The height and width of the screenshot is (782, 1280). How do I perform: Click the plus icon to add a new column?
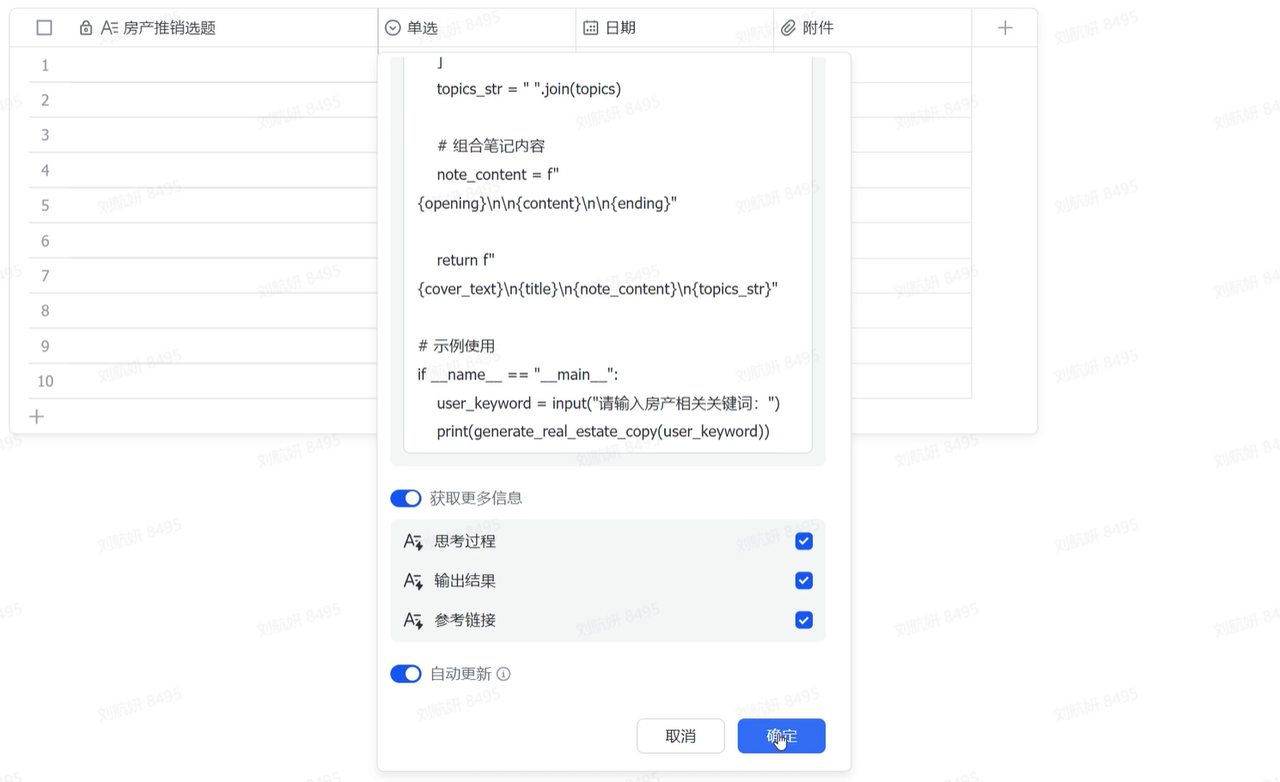pyautogui.click(x=1004, y=27)
